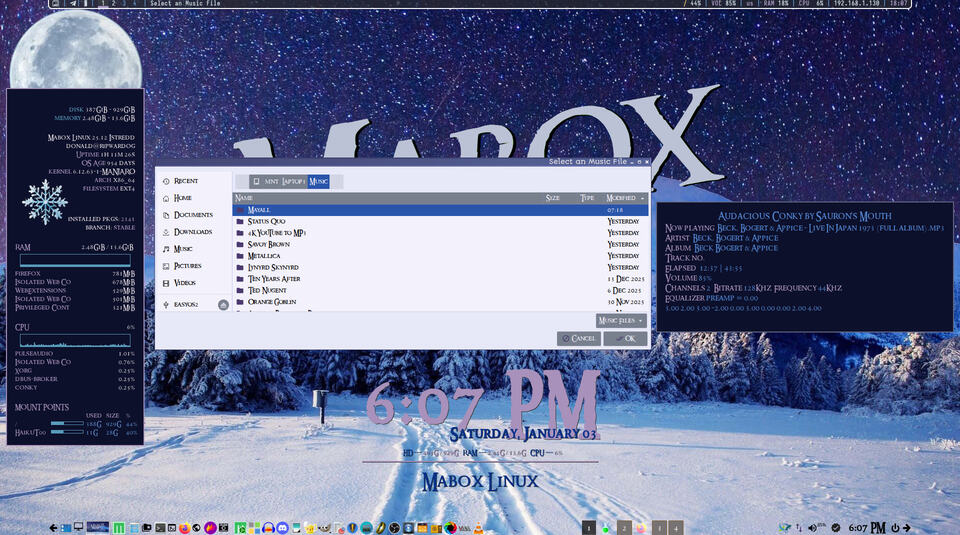This screenshot has width=960, height=535.
Task: Click the root drive icon in path bar
Action: (x=256, y=181)
